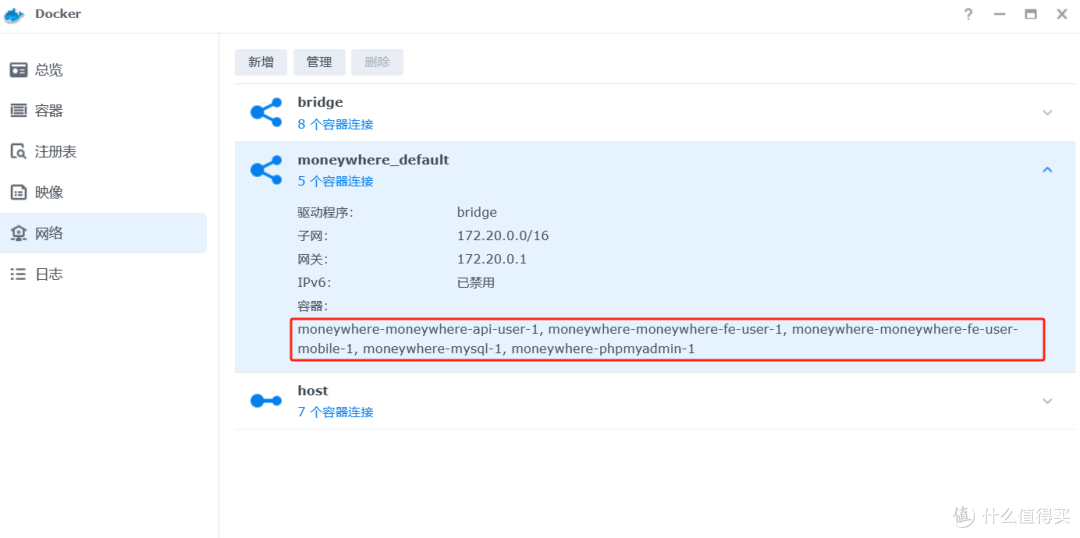The image size is (1080, 538).
Task: Maximize the Docker window
Action: click(1030, 14)
